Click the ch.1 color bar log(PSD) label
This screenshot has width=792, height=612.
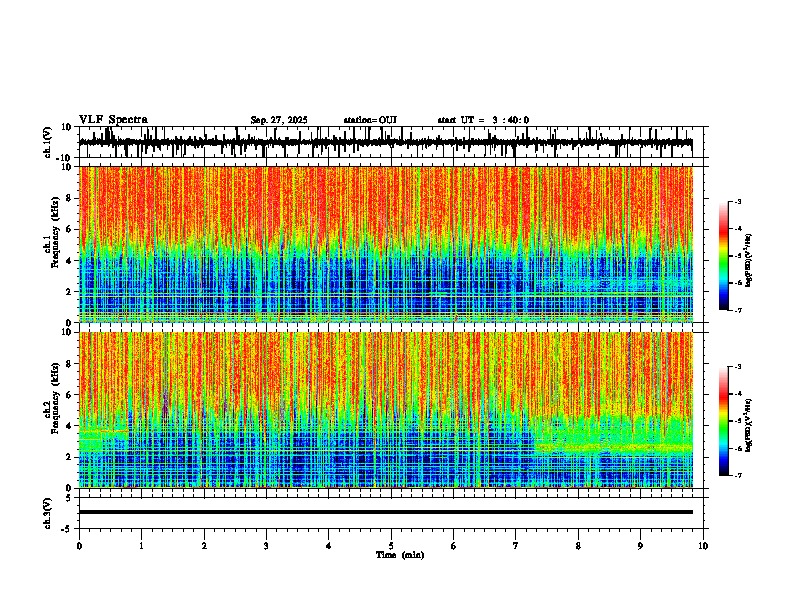click(x=748, y=261)
